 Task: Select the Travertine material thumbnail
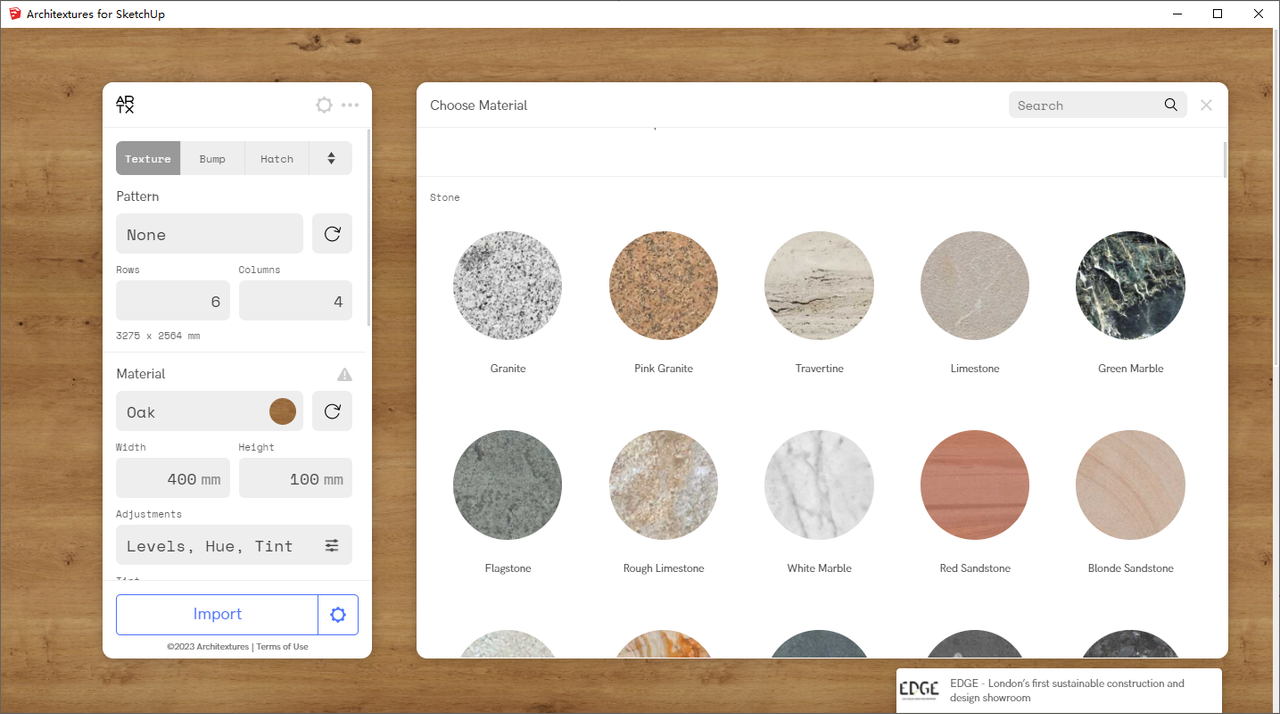click(819, 285)
